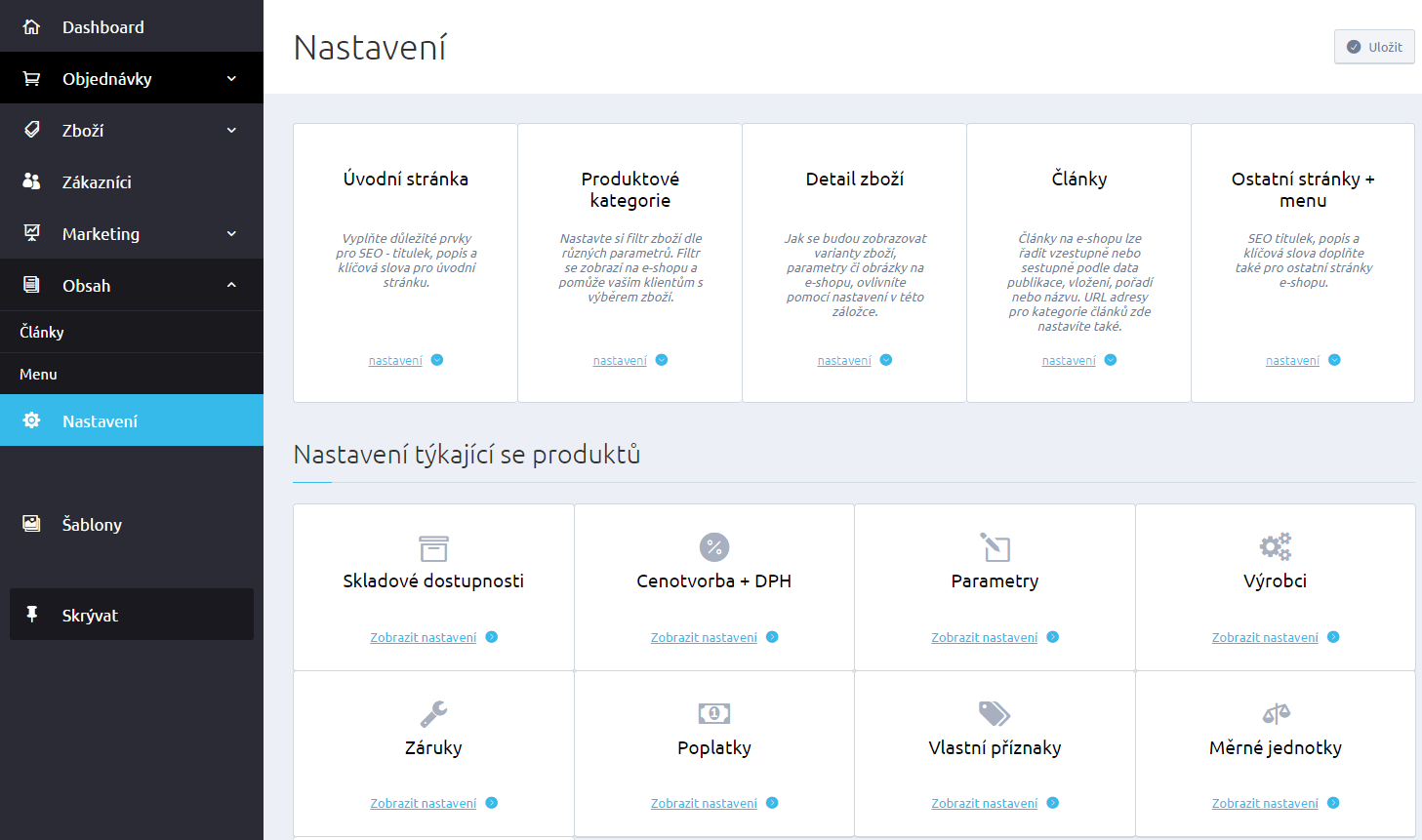This screenshot has height=840, width=1422.
Task: Click the Nastavení týkající se produktů heading
Action: tap(467, 455)
